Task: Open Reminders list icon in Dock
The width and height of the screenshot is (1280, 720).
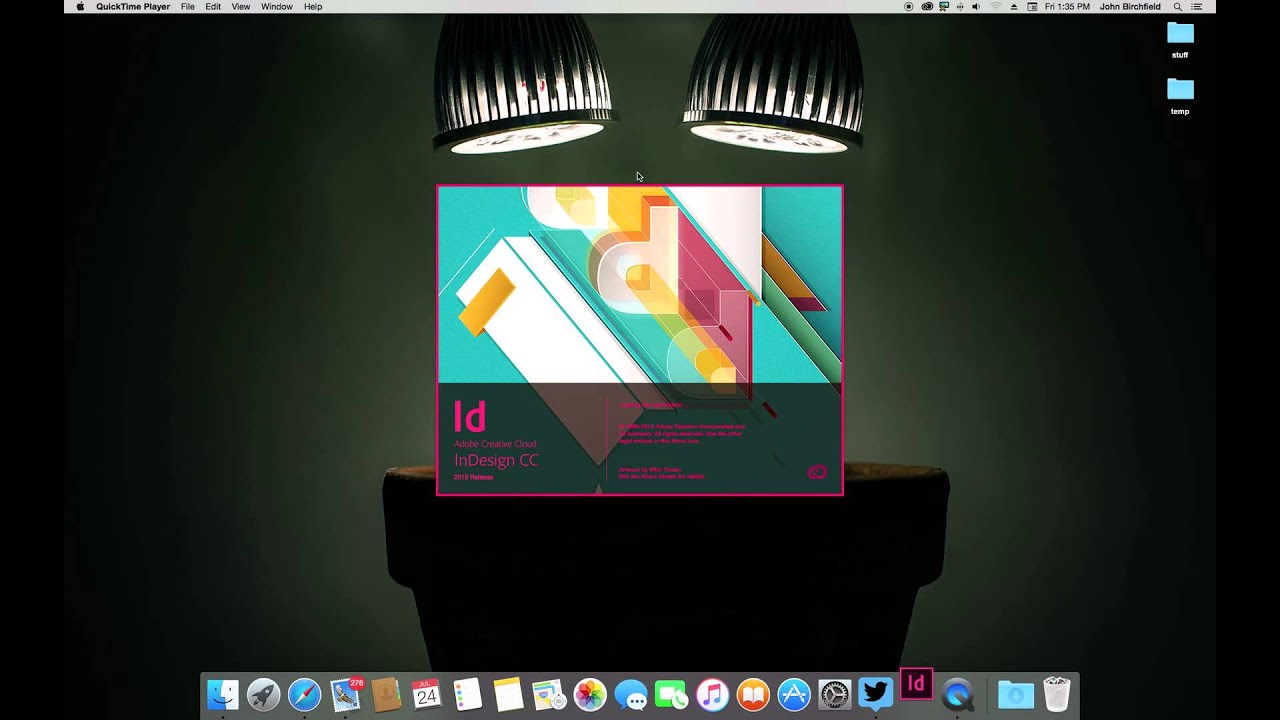Action: tap(467, 694)
